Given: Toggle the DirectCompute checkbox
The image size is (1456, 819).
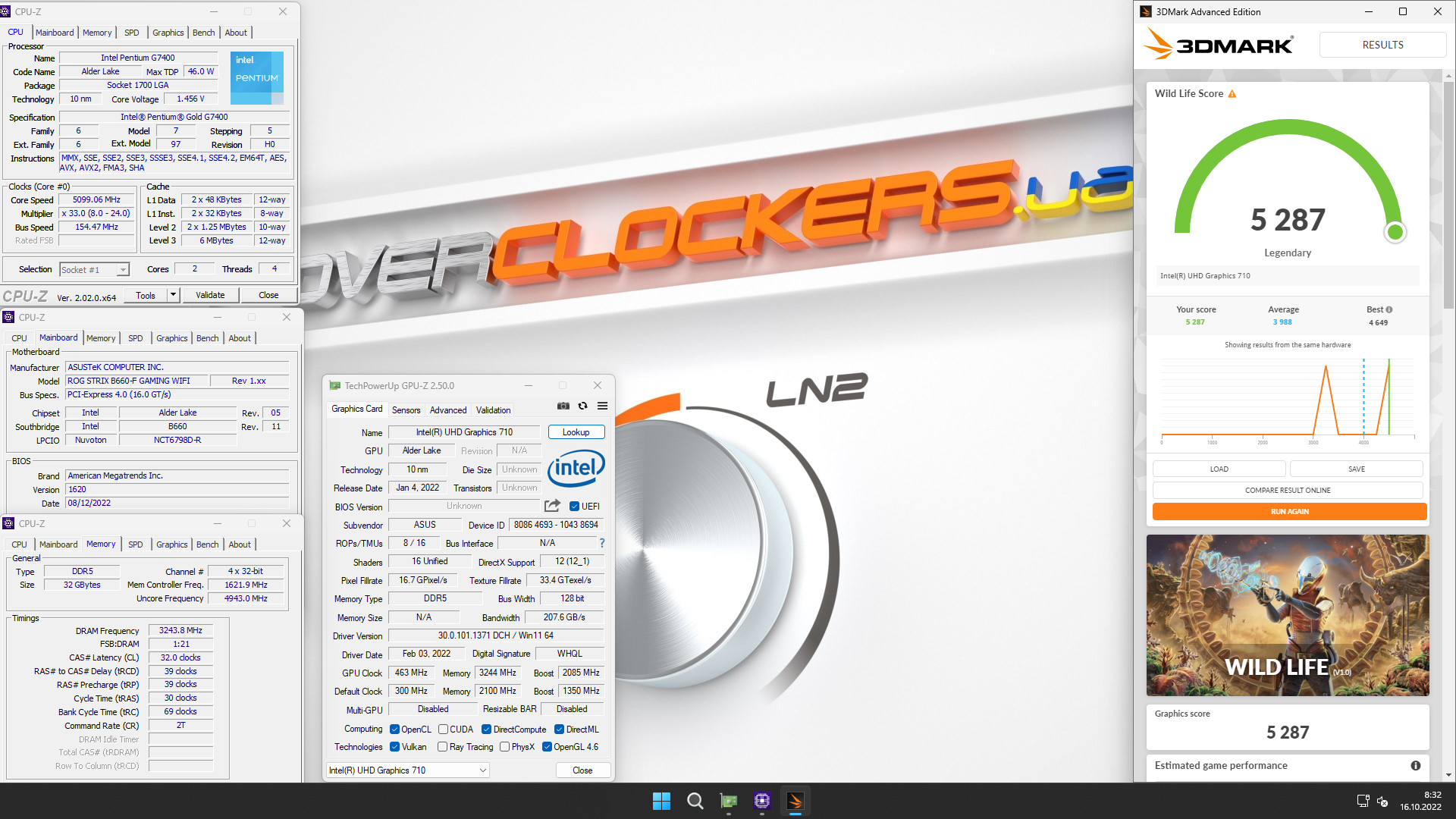Looking at the screenshot, I should point(486,730).
